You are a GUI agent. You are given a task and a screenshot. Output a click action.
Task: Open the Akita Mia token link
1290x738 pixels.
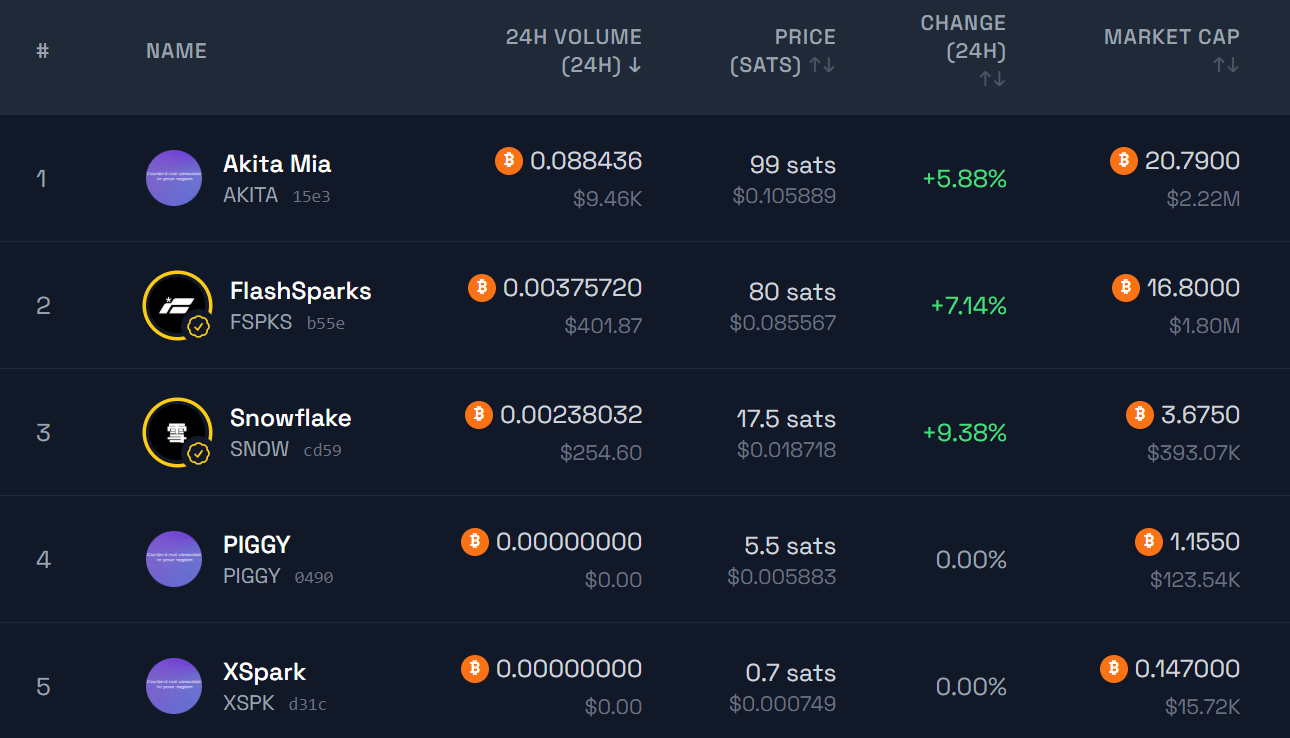click(x=277, y=164)
